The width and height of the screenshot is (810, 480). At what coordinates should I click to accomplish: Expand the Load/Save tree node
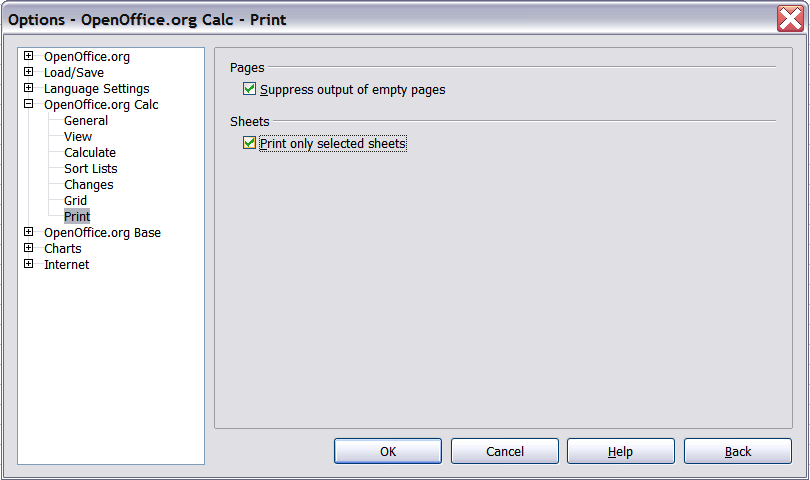tap(29, 73)
